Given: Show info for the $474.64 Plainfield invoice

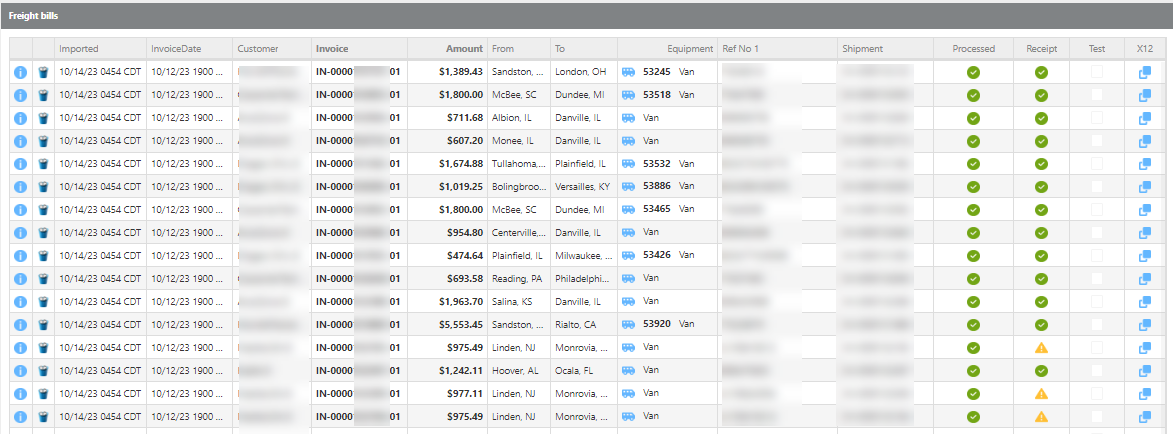Looking at the screenshot, I should [x=20, y=256].
